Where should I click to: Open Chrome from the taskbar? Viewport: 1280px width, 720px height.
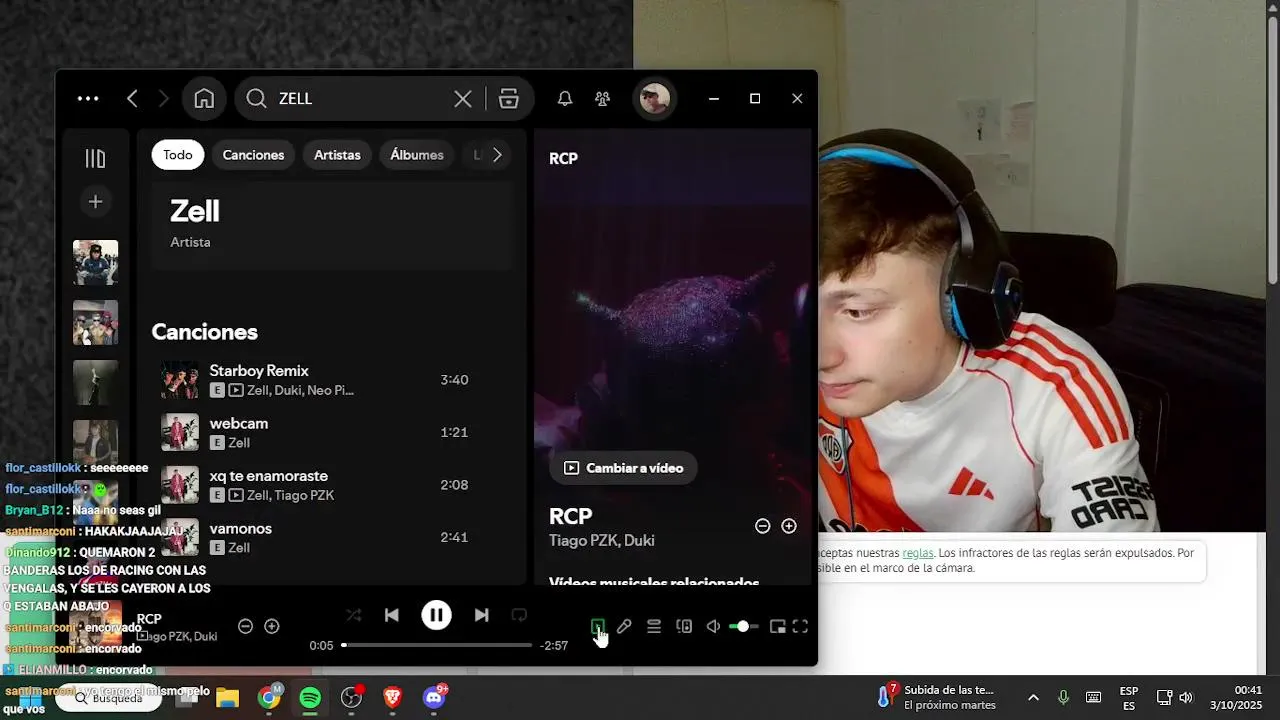pos(269,698)
